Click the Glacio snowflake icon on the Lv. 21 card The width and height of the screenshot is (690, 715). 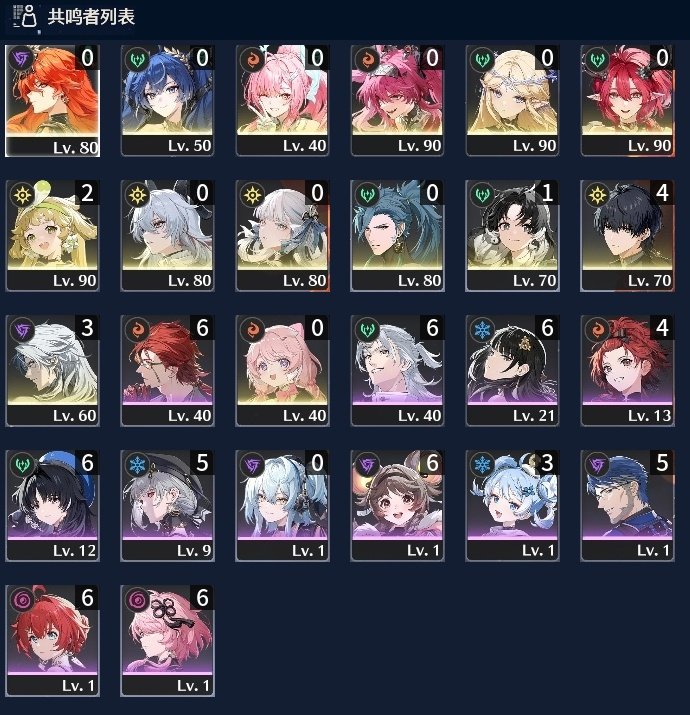tap(482, 329)
